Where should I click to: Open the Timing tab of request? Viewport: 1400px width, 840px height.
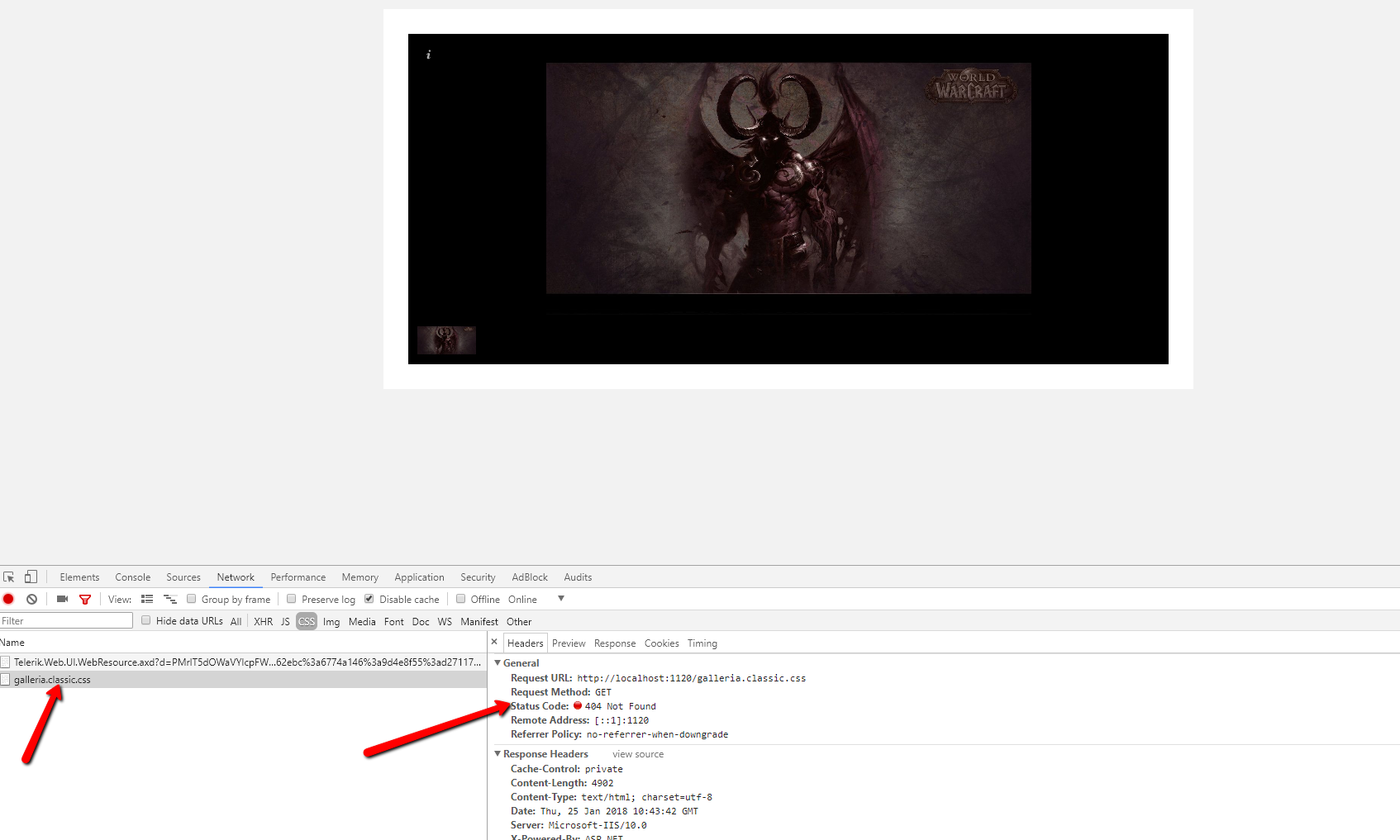pyautogui.click(x=702, y=643)
